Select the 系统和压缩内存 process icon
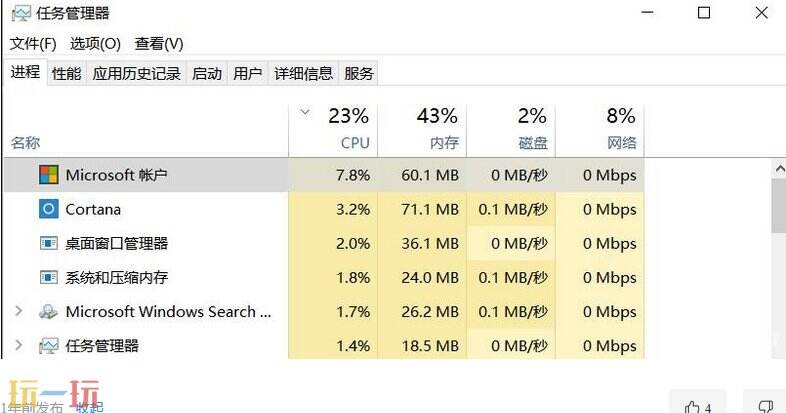This screenshot has height=413, width=786. point(48,277)
